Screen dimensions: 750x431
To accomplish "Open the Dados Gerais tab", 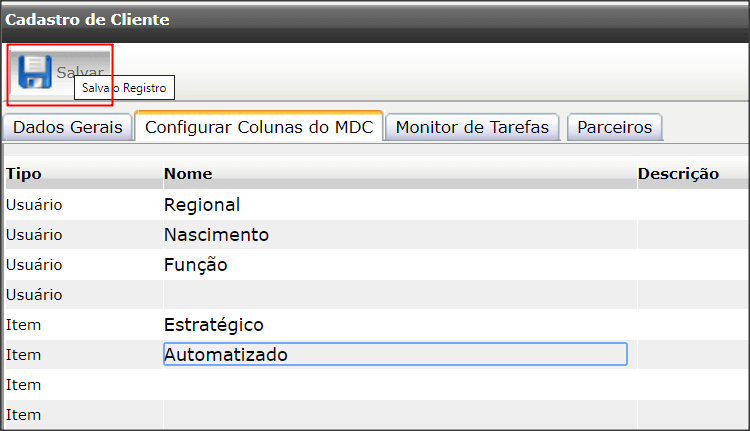I will coord(67,127).
